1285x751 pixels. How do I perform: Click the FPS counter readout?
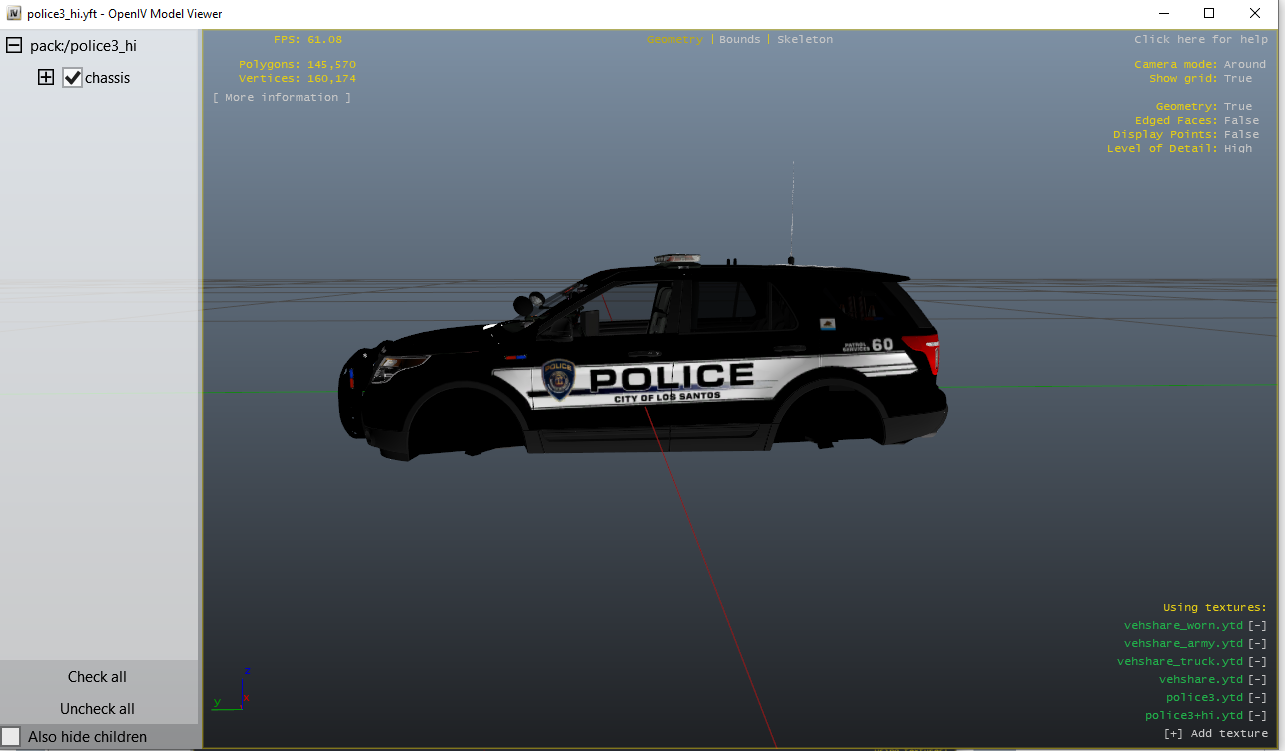pyautogui.click(x=308, y=39)
